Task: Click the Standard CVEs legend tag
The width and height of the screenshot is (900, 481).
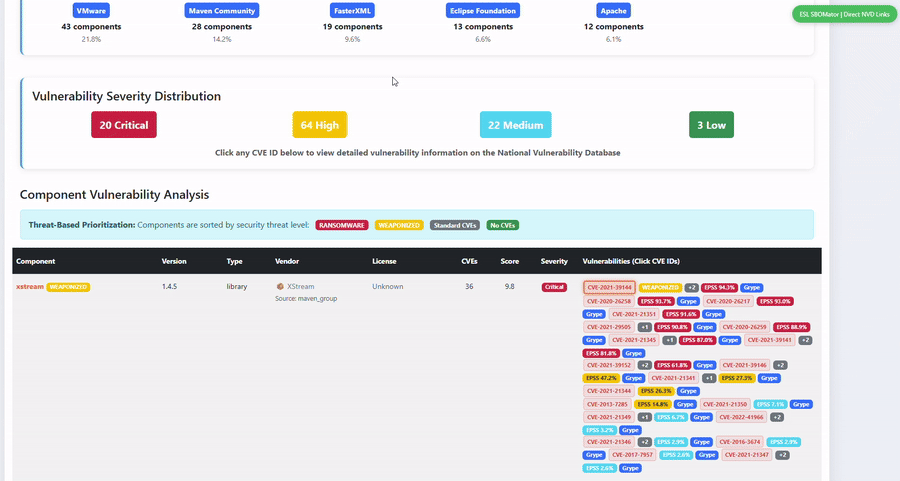Action: (x=455, y=225)
